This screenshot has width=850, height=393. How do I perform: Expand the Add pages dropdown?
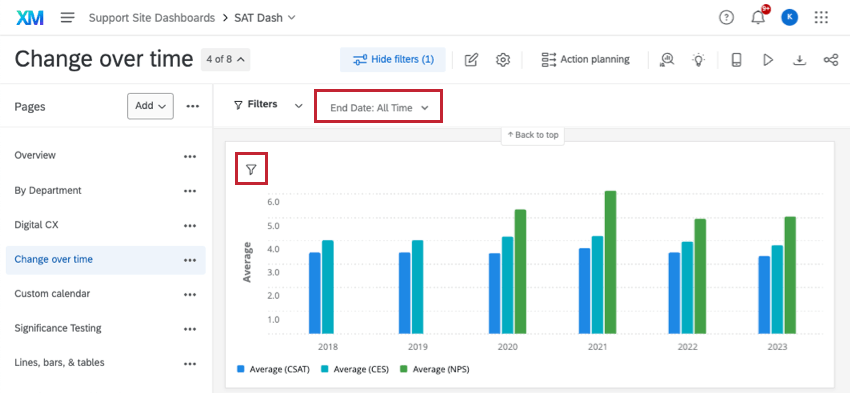click(x=150, y=106)
